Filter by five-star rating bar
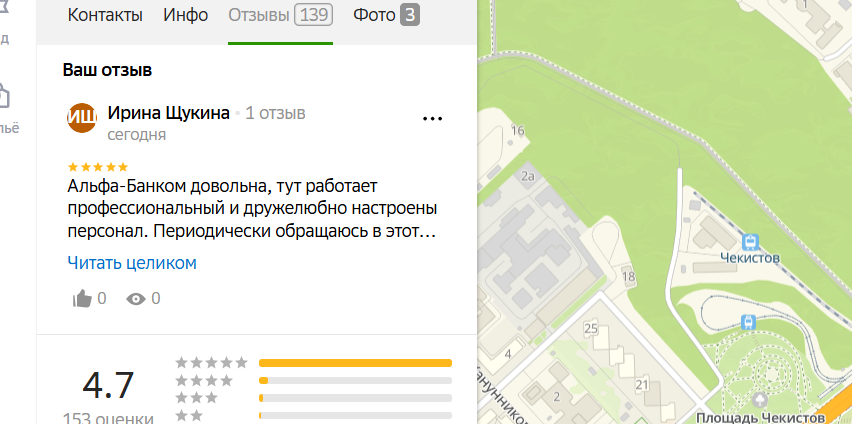Image resolution: width=852 pixels, height=424 pixels. (x=355, y=363)
